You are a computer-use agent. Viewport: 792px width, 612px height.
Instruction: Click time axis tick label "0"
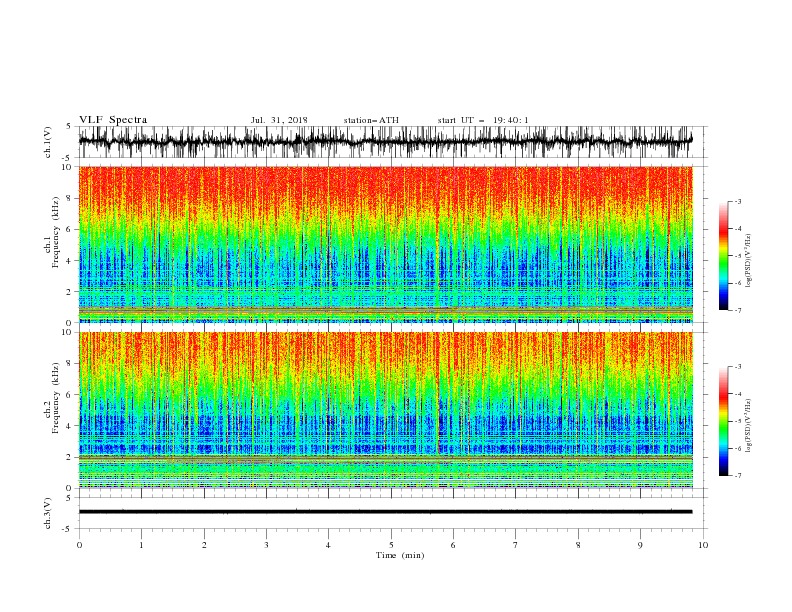pyautogui.click(x=79, y=545)
